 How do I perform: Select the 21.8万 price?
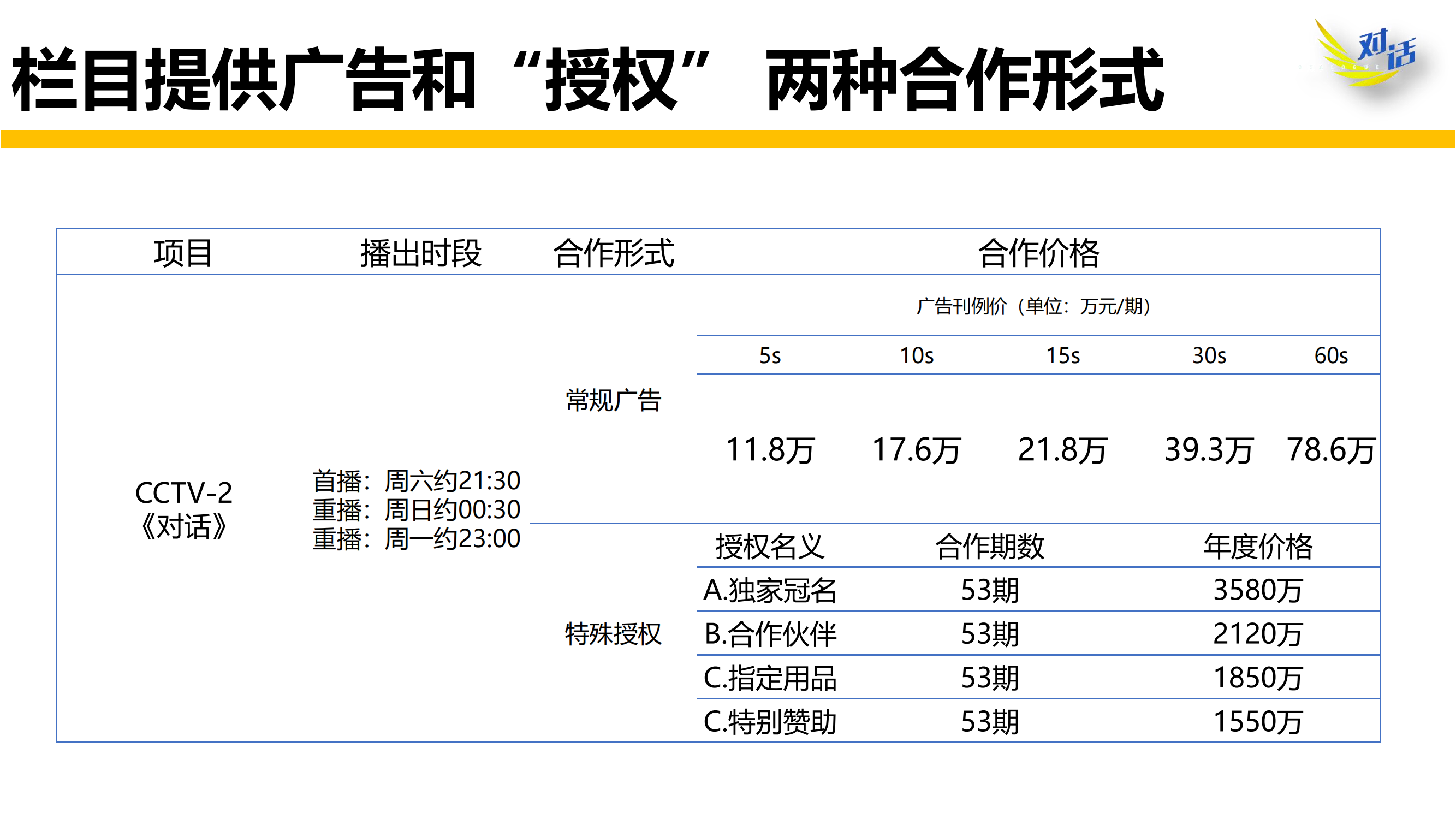(x=1062, y=450)
